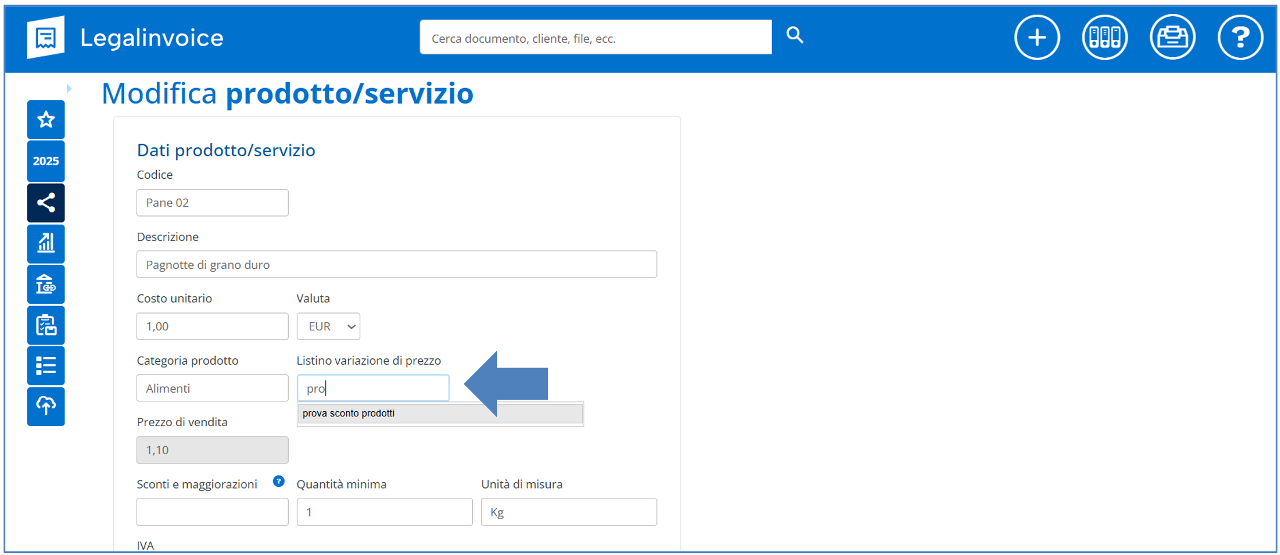Click the printer icon in header
Screen dimensions: 1280x555
[x=1172, y=38]
